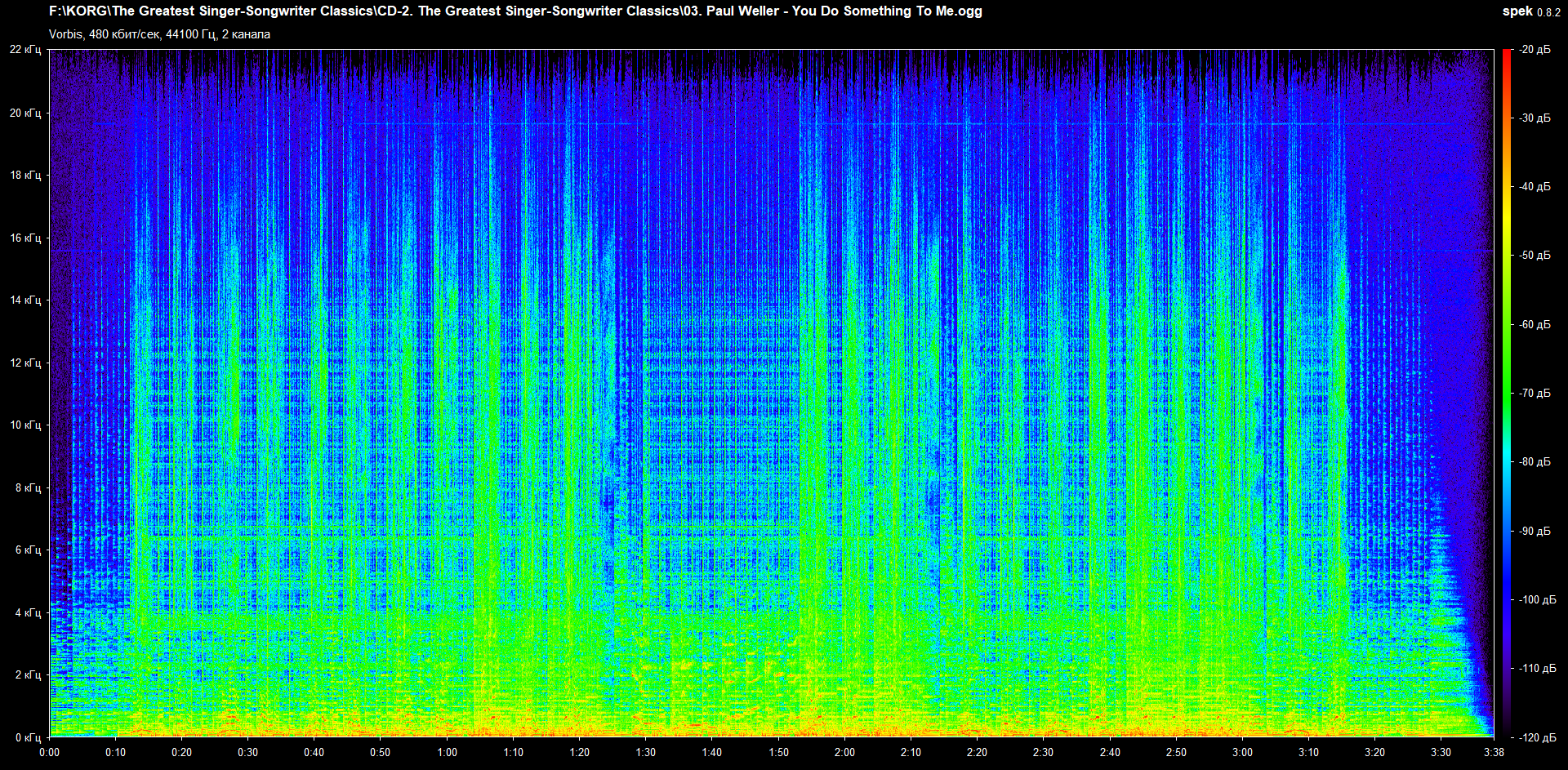This screenshot has width=1568, height=770.
Task: Click the 0 кГц frequency label
Action: pyautogui.click(x=28, y=737)
